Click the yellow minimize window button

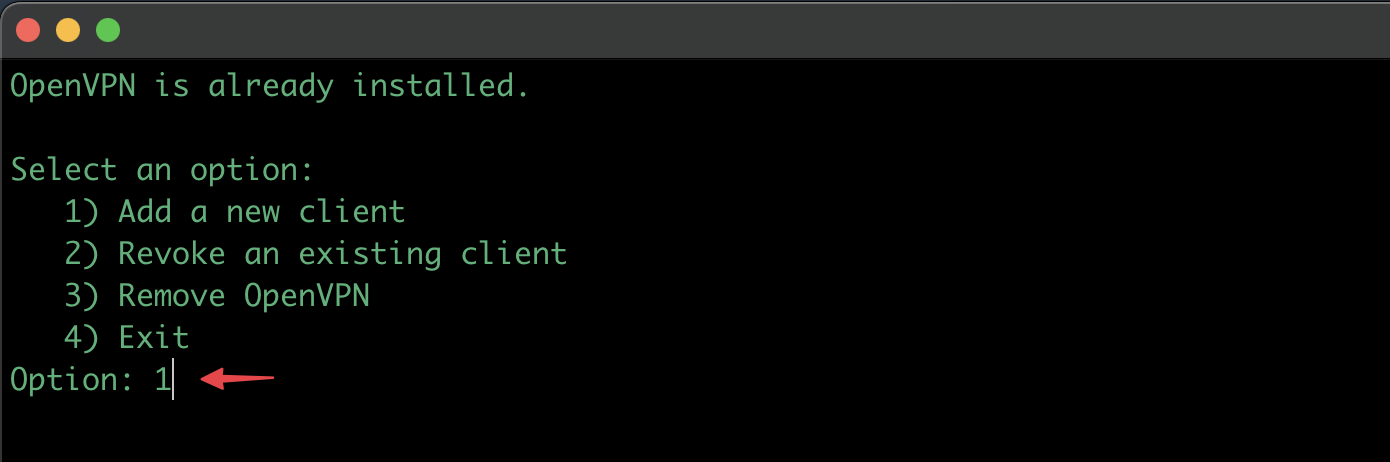point(68,30)
